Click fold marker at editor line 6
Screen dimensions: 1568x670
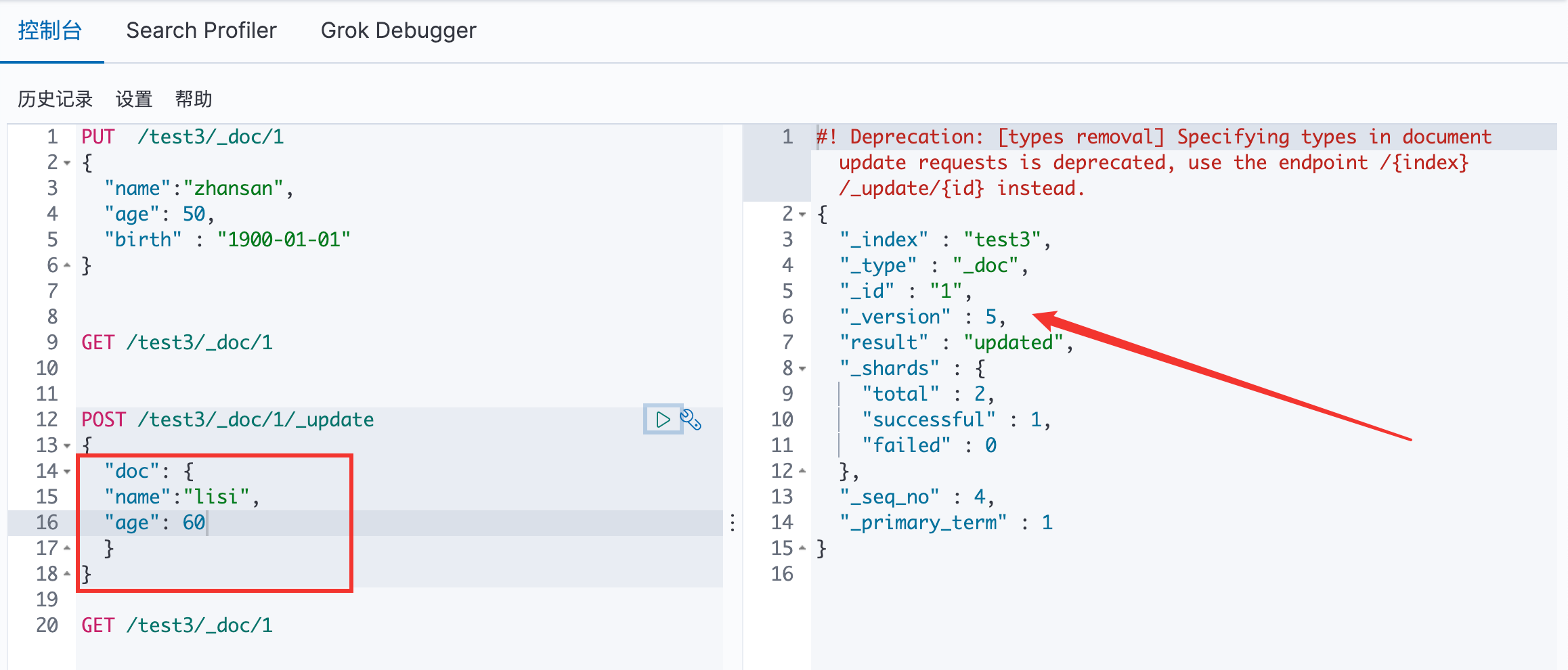point(67,266)
